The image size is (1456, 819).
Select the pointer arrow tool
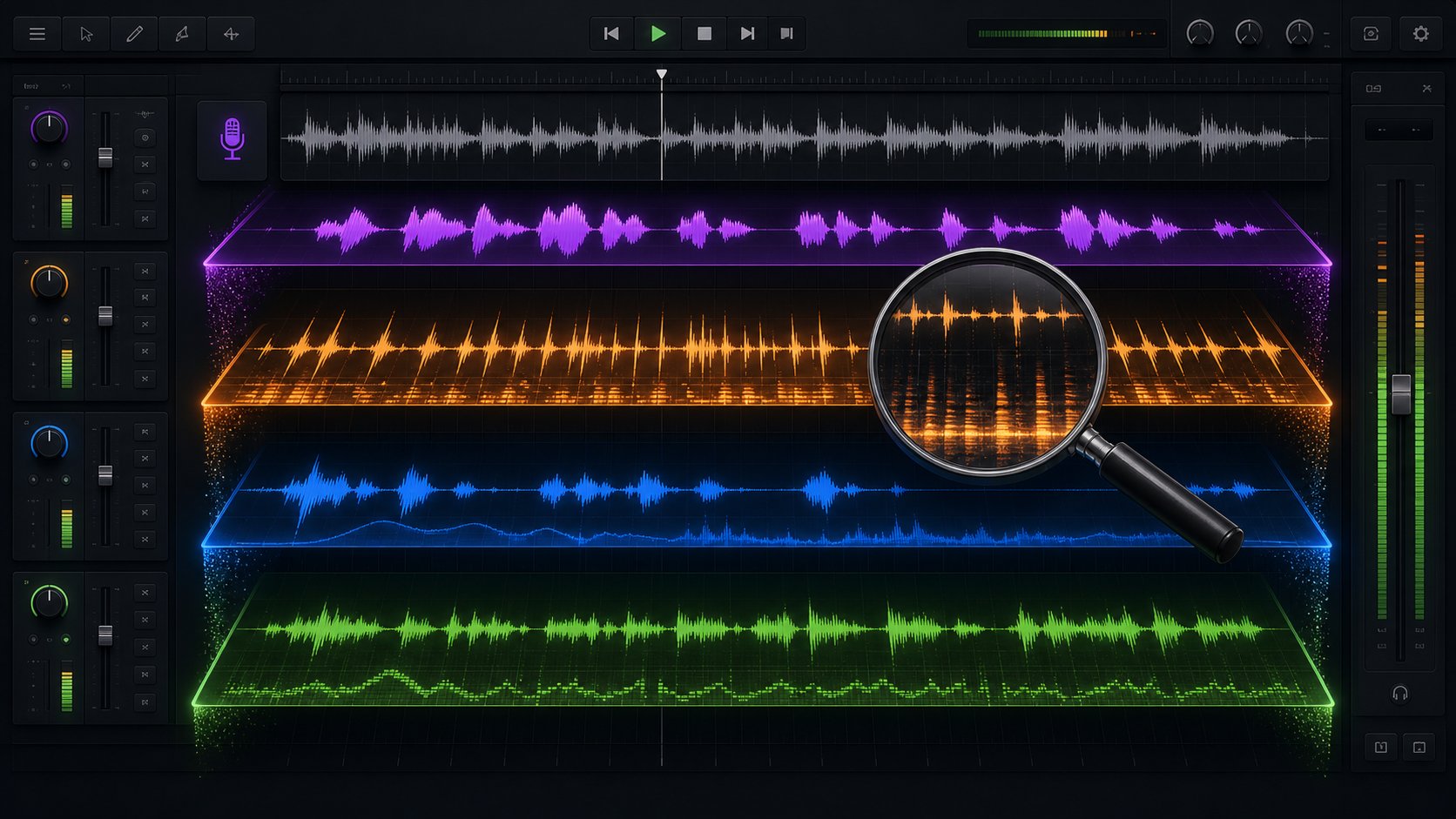(x=86, y=34)
